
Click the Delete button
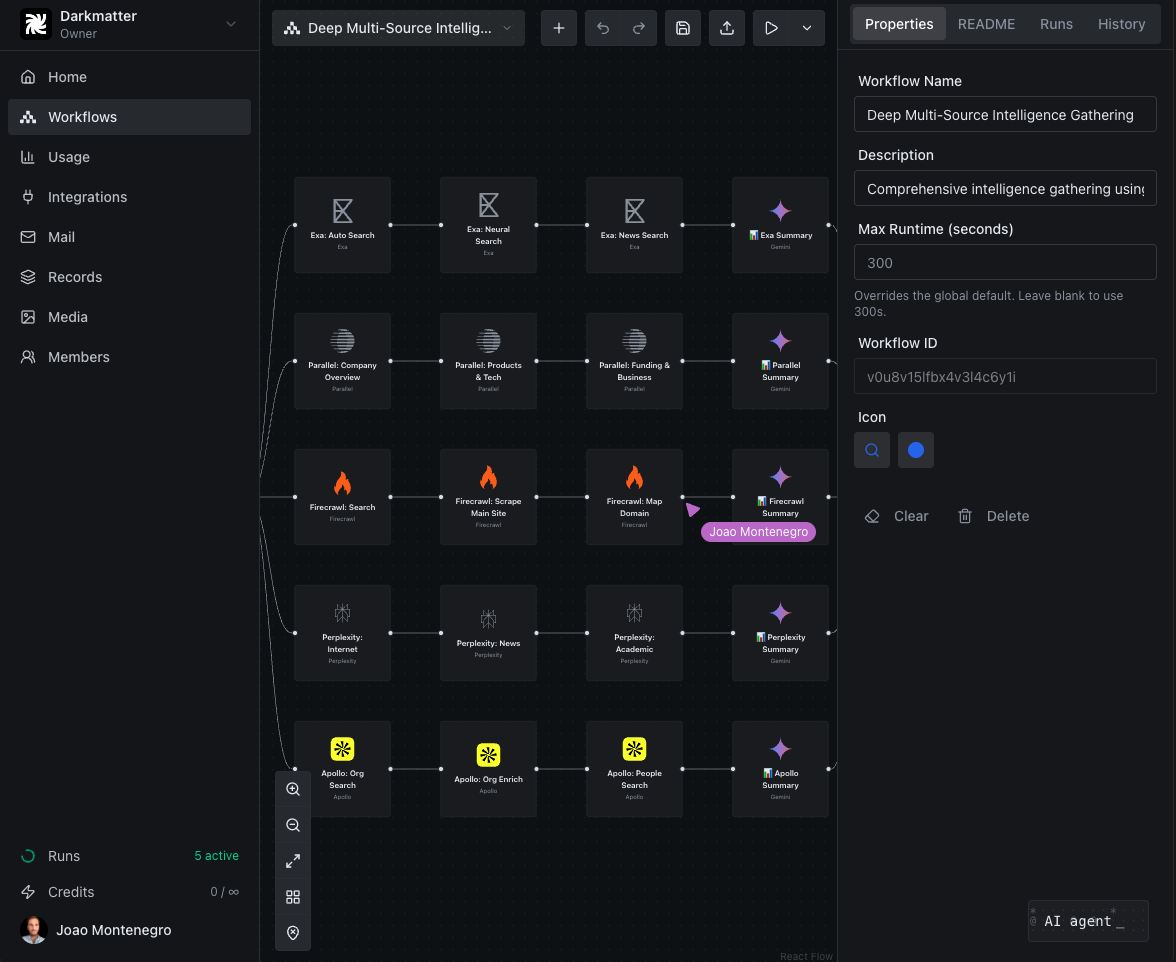pos(993,516)
